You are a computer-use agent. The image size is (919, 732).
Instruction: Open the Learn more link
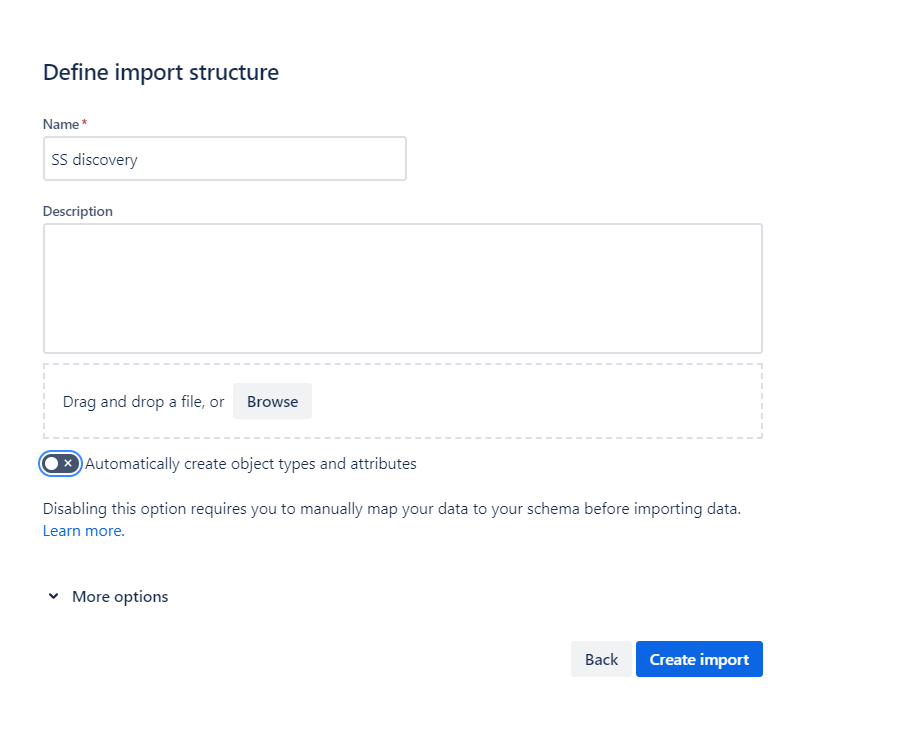[x=82, y=531]
